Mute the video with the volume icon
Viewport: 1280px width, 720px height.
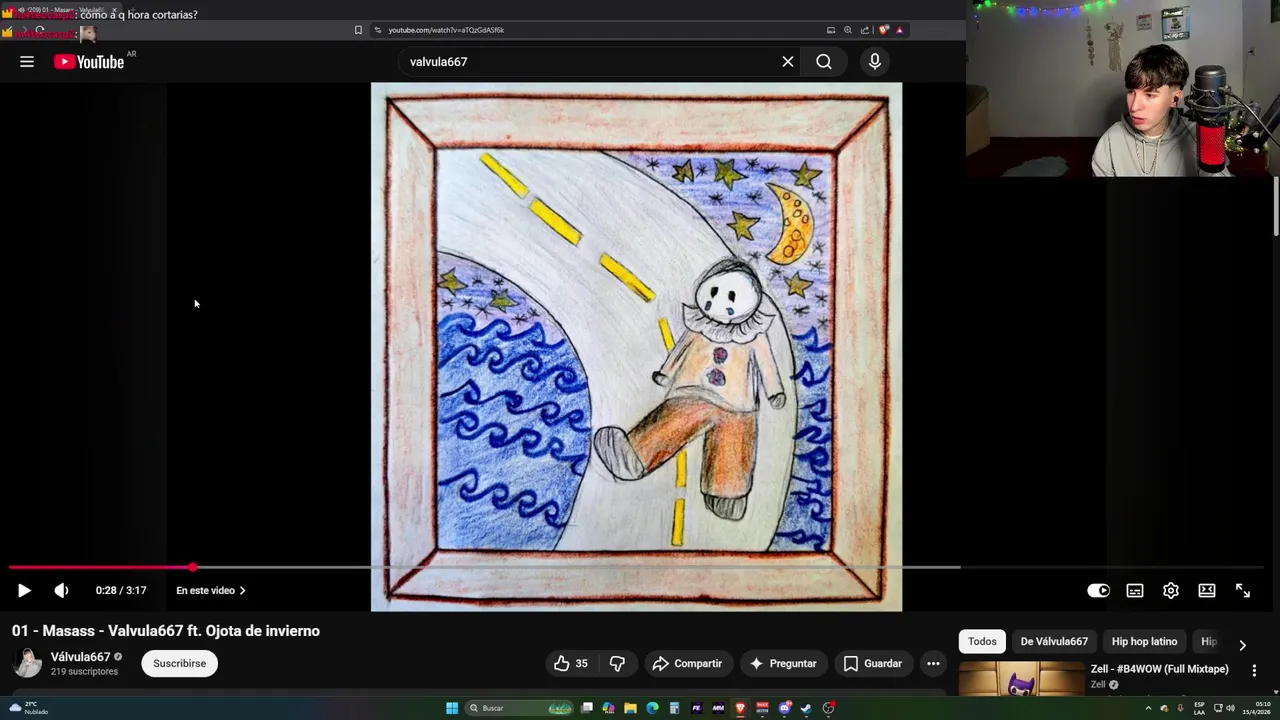point(61,591)
